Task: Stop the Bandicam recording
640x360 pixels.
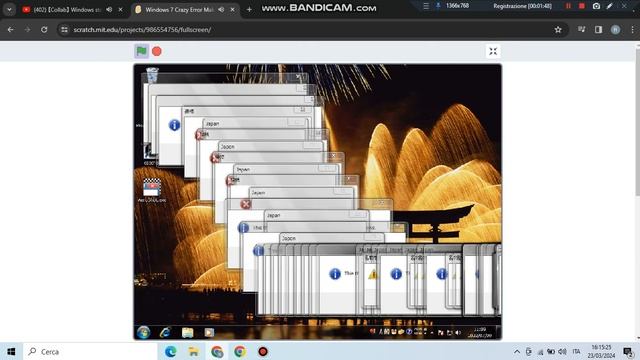Action: (x=582, y=6)
